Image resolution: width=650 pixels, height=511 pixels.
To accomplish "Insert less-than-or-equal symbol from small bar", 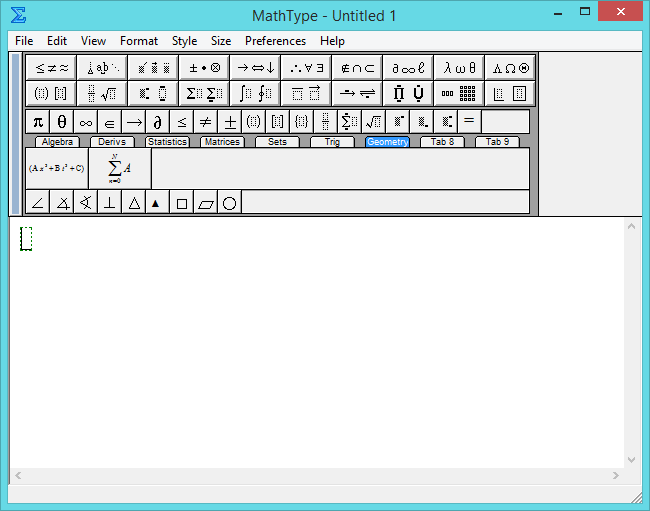I will [182, 122].
